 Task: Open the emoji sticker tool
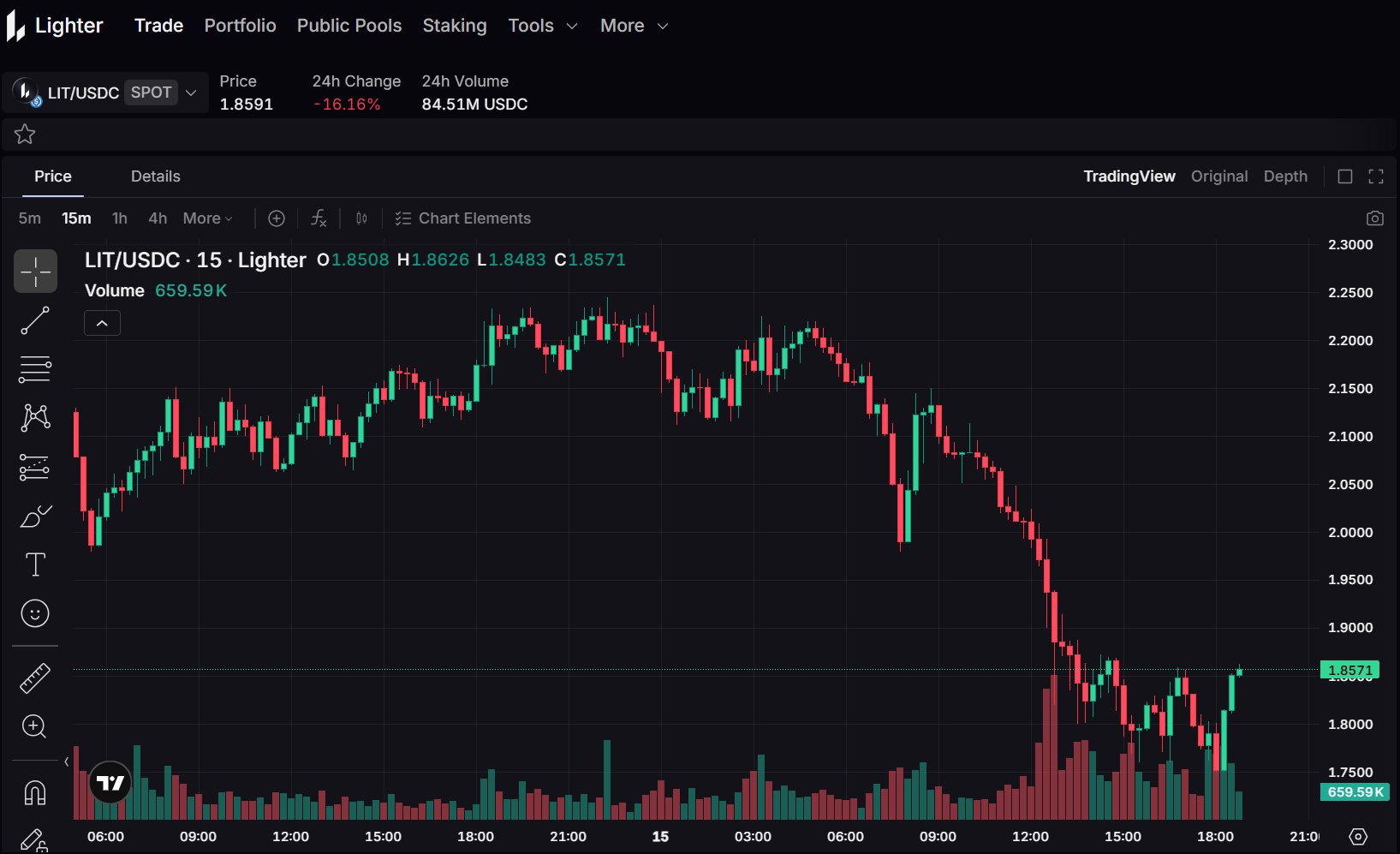point(35,613)
